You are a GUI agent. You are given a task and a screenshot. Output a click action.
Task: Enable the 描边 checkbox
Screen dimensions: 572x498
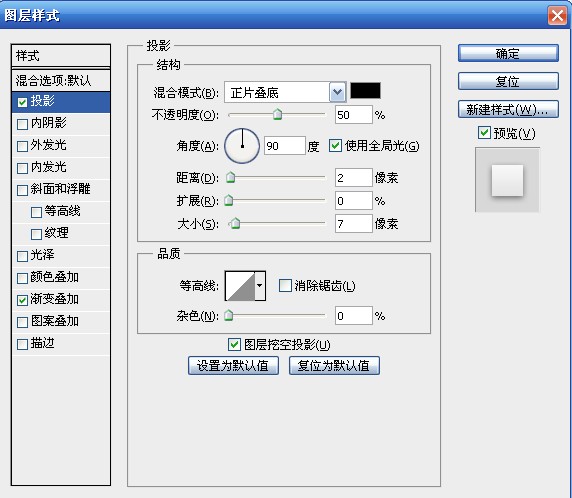22,344
